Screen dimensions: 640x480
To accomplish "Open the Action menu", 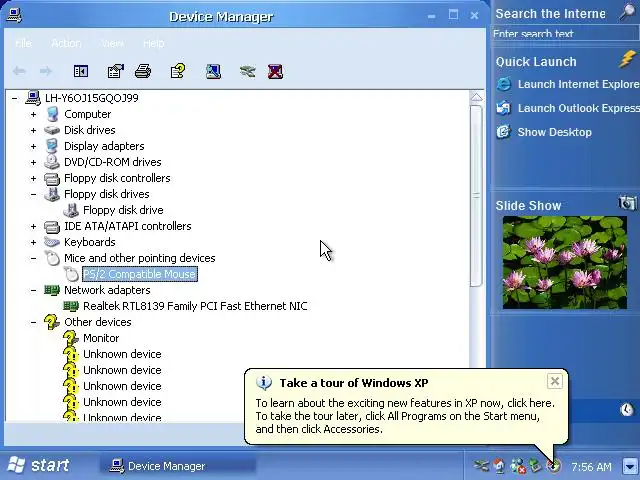I will tap(66, 43).
